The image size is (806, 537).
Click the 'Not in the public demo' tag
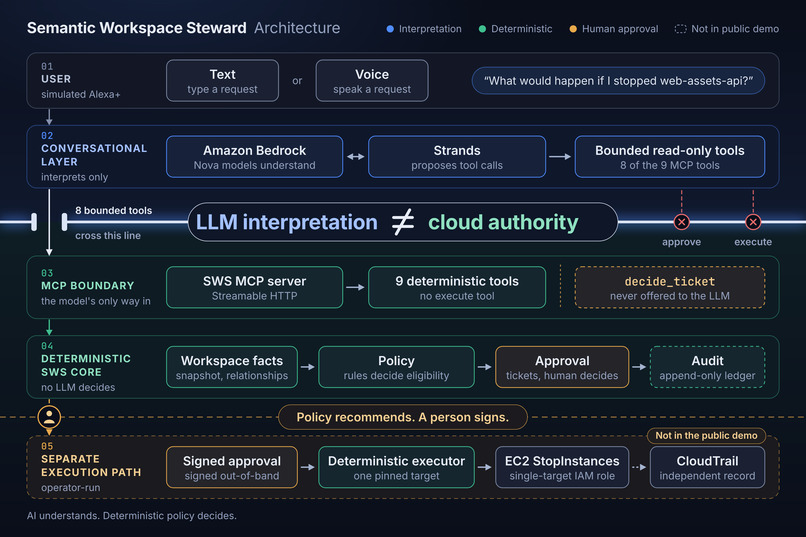coord(706,435)
